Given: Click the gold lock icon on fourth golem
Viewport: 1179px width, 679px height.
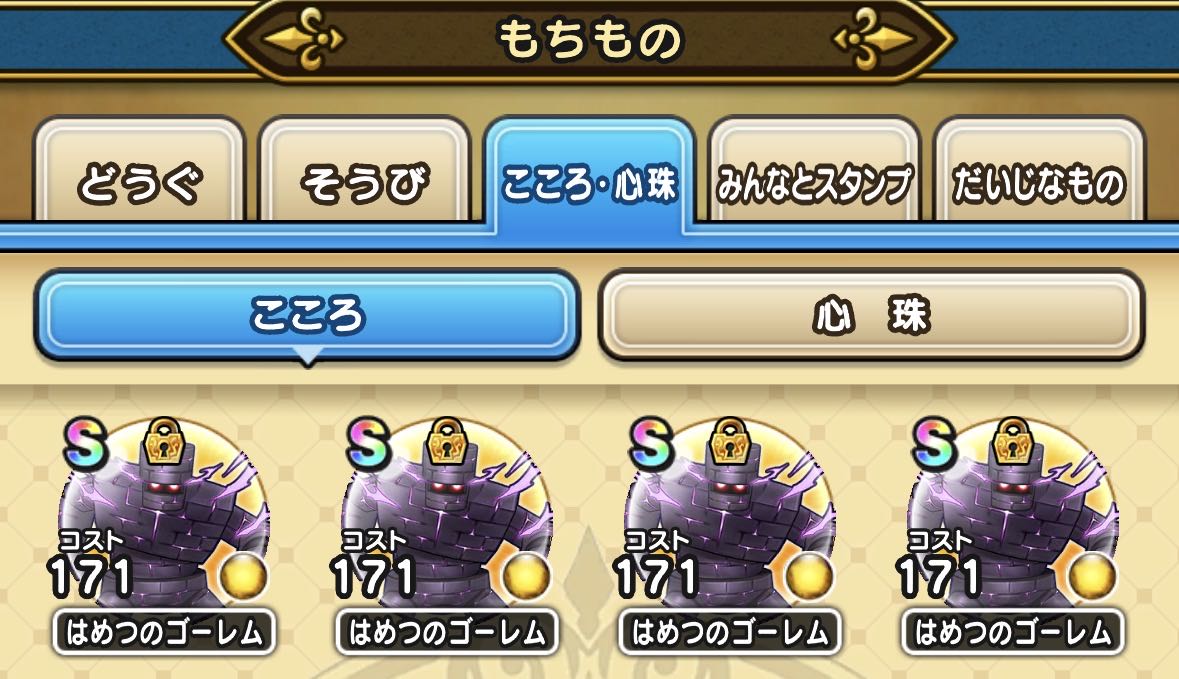Looking at the screenshot, I should point(1012,441).
